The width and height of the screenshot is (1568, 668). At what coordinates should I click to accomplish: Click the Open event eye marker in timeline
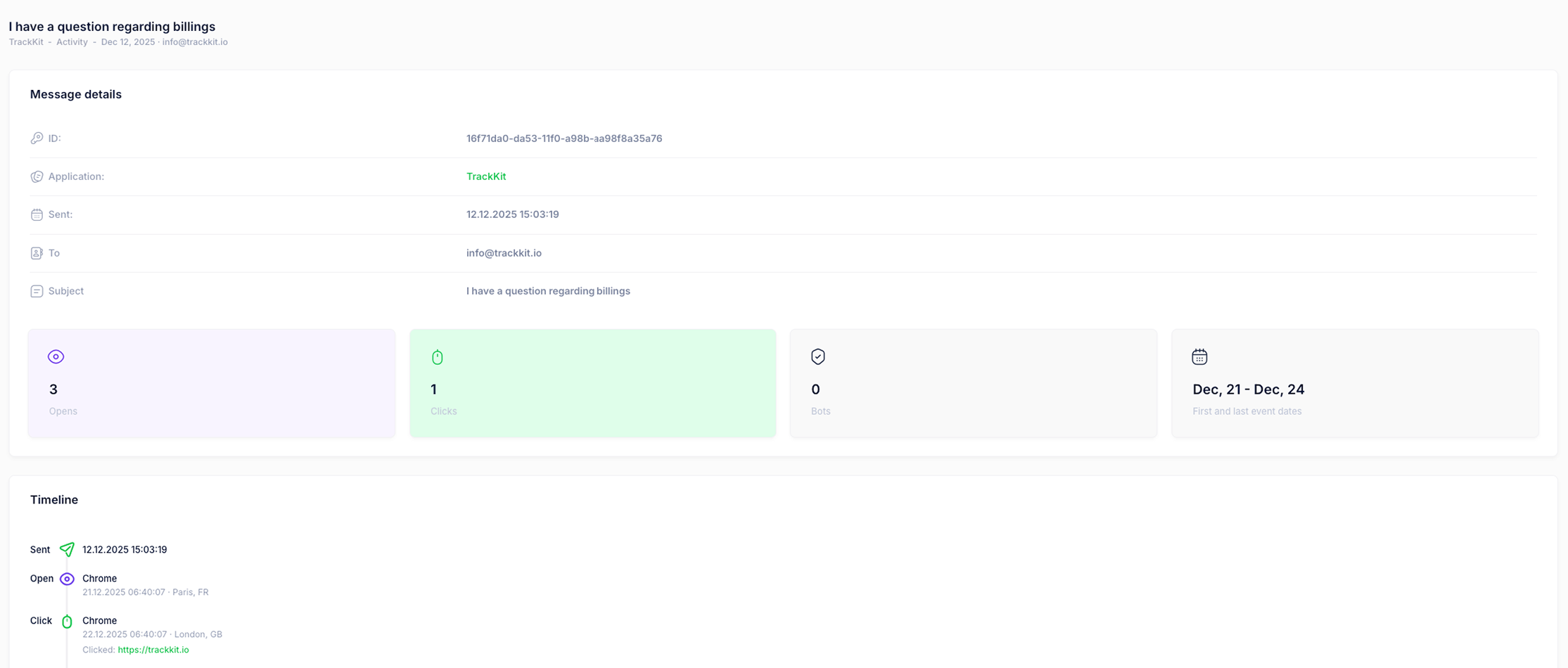coord(67,579)
